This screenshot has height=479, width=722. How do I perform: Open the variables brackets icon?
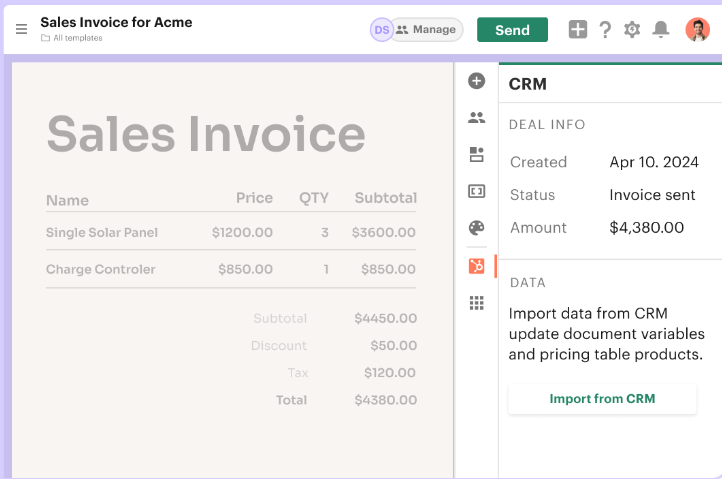point(477,191)
